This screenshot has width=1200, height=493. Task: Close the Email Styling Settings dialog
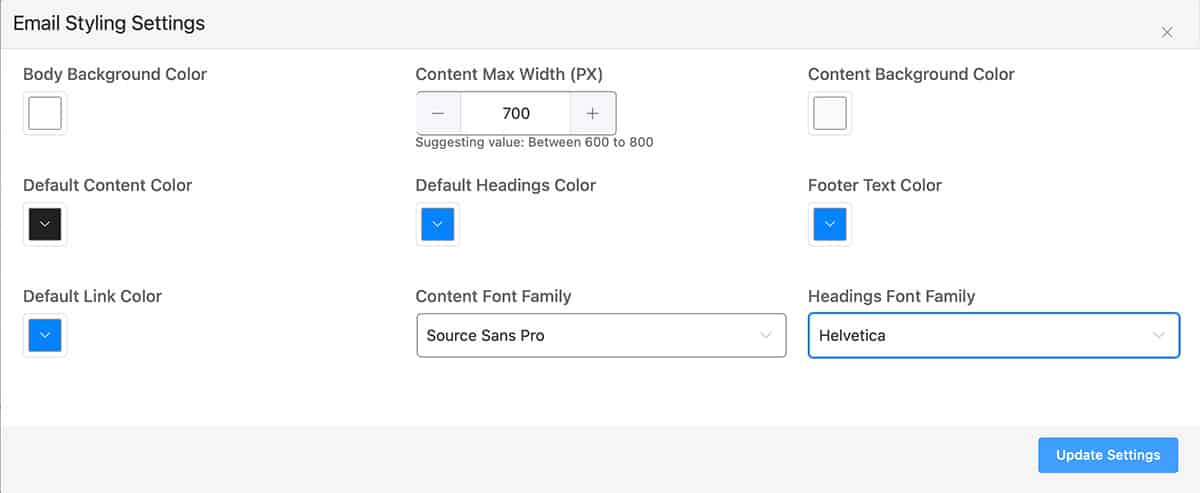click(1166, 32)
